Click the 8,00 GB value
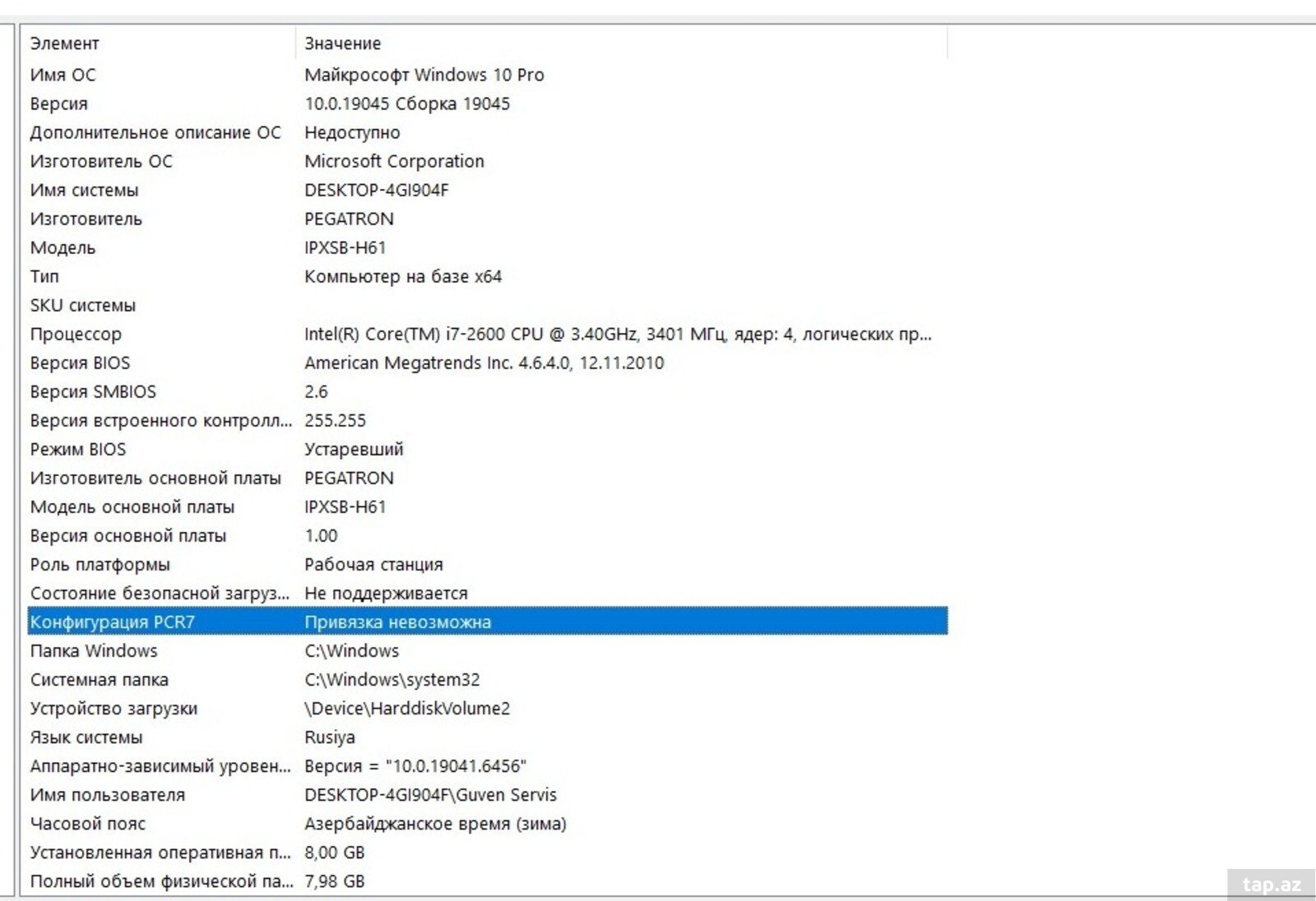1316x901 pixels. tap(334, 852)
